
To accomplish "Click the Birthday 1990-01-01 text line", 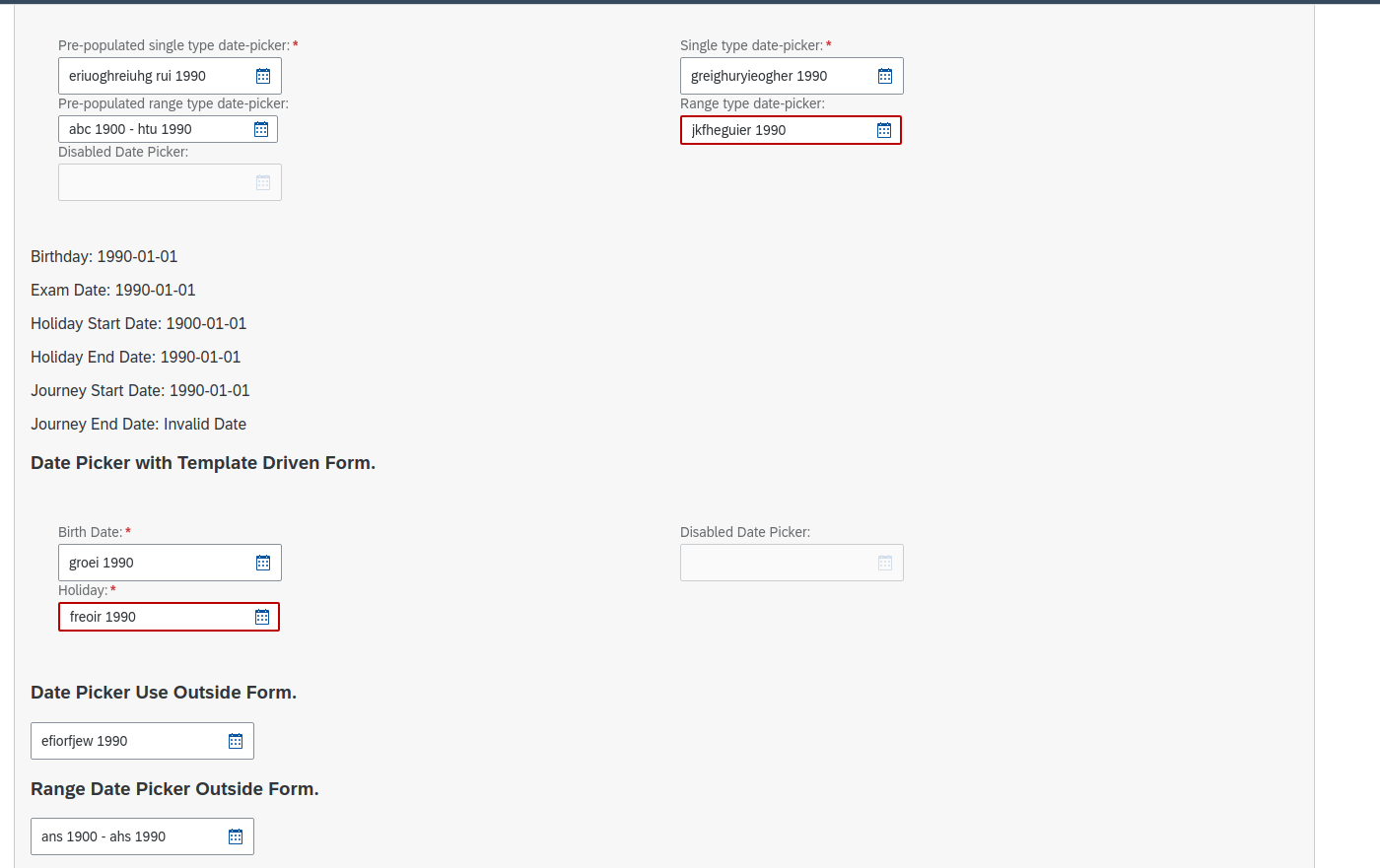I will point(103,256).
